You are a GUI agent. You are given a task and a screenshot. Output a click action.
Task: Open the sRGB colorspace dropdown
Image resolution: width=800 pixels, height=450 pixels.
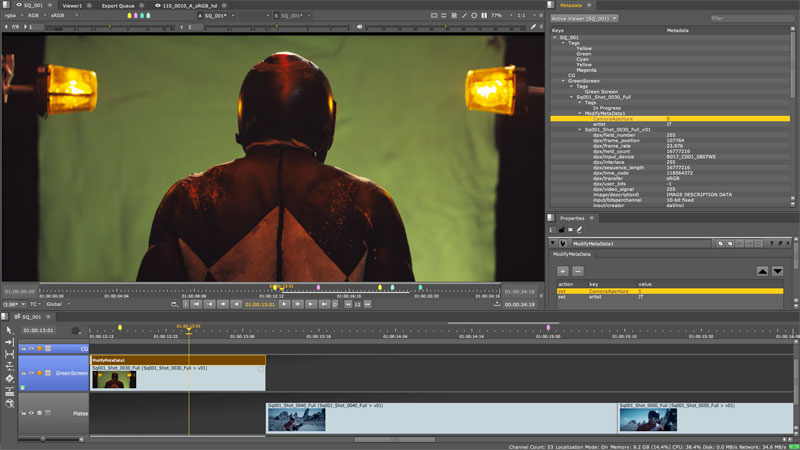[x=64, y=16]
